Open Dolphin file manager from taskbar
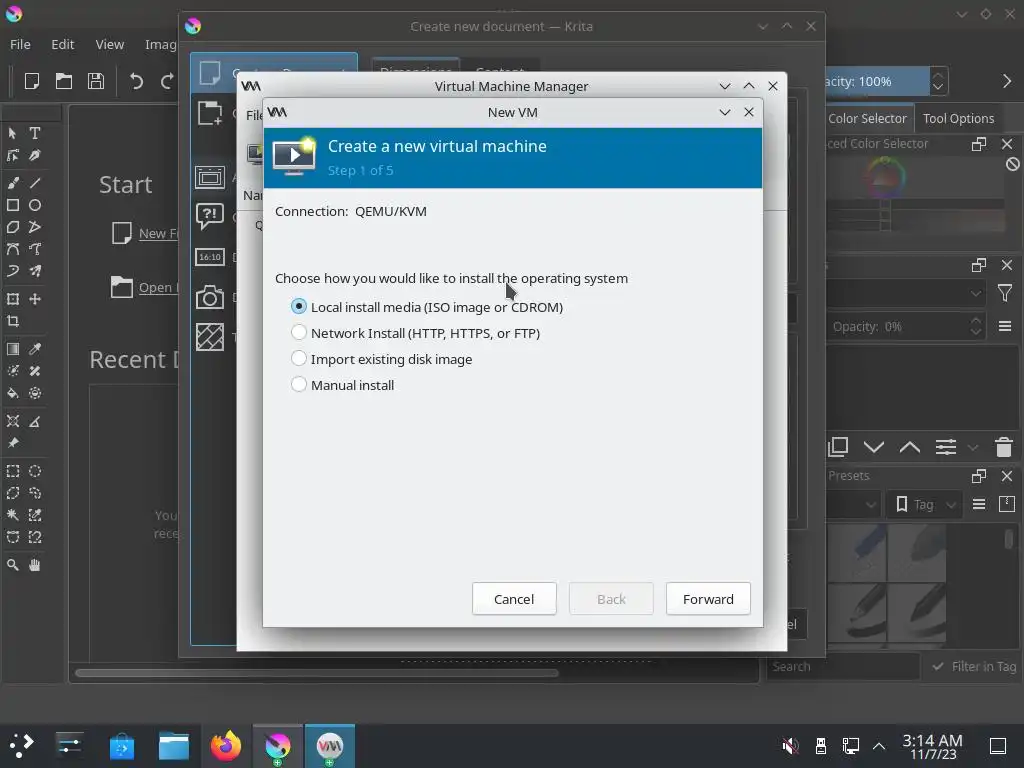Image resolution: width=1024 pixels, height=768 pixels. pyautogui.click(x=174, y=745)
